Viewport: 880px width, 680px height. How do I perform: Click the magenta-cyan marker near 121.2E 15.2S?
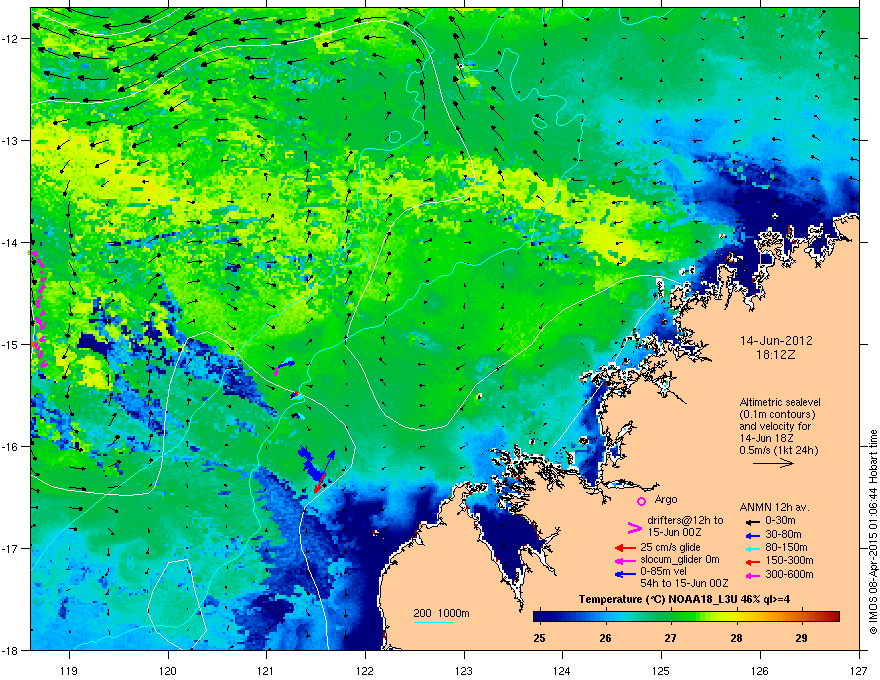[x=283, y=366]
